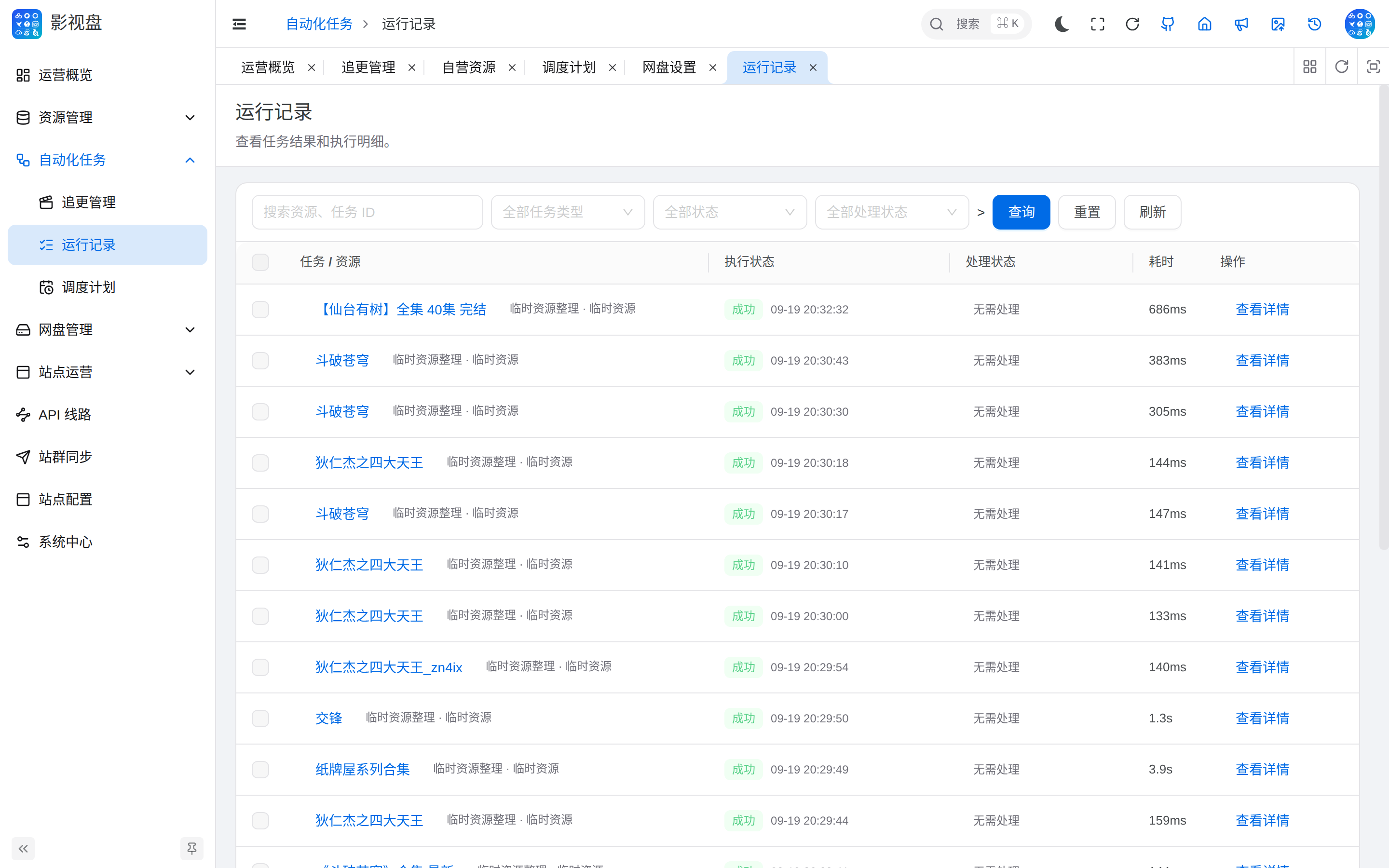Open 全部状态 dropdown
Screen dimensions: 1389x868
click(x=730, y=212)
